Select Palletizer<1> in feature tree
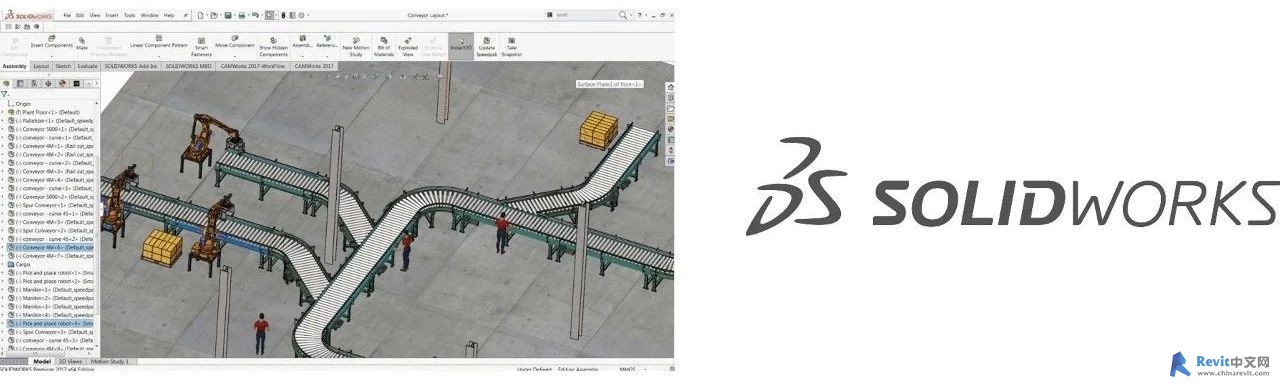The height and width of the screenshot is (385, 1280). tap(52, 121)
